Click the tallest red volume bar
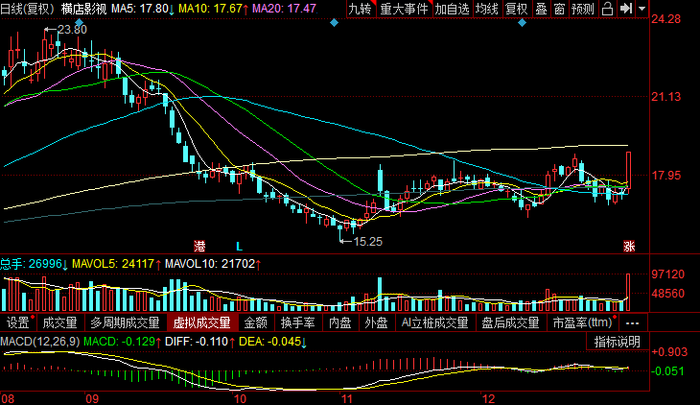700x405 pixels. click(x=628, y=292)
